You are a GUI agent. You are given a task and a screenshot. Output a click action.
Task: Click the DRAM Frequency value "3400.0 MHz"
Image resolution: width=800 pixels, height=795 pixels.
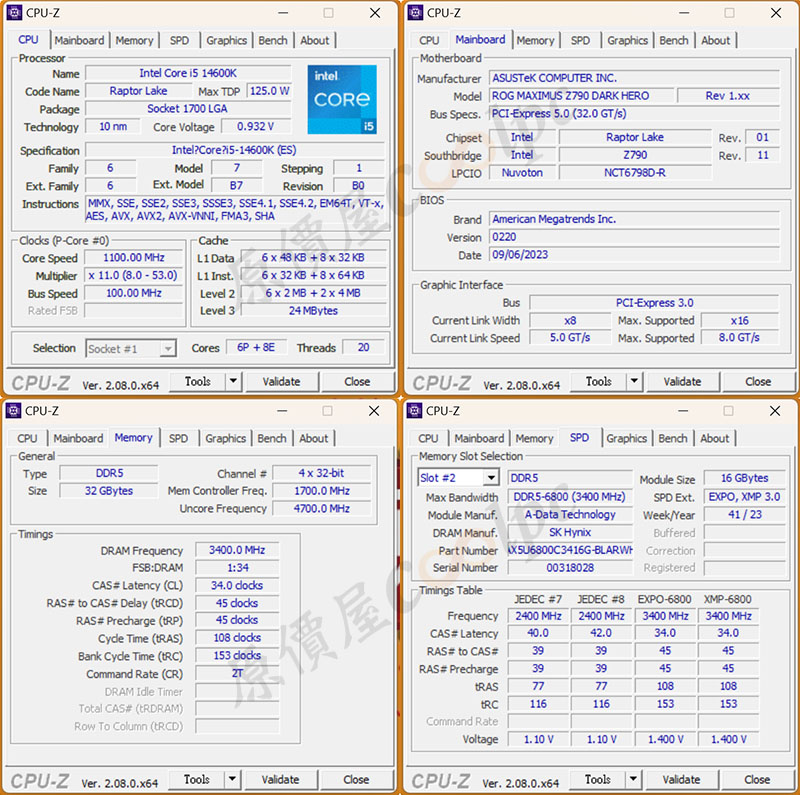click(x=237, y=550)
